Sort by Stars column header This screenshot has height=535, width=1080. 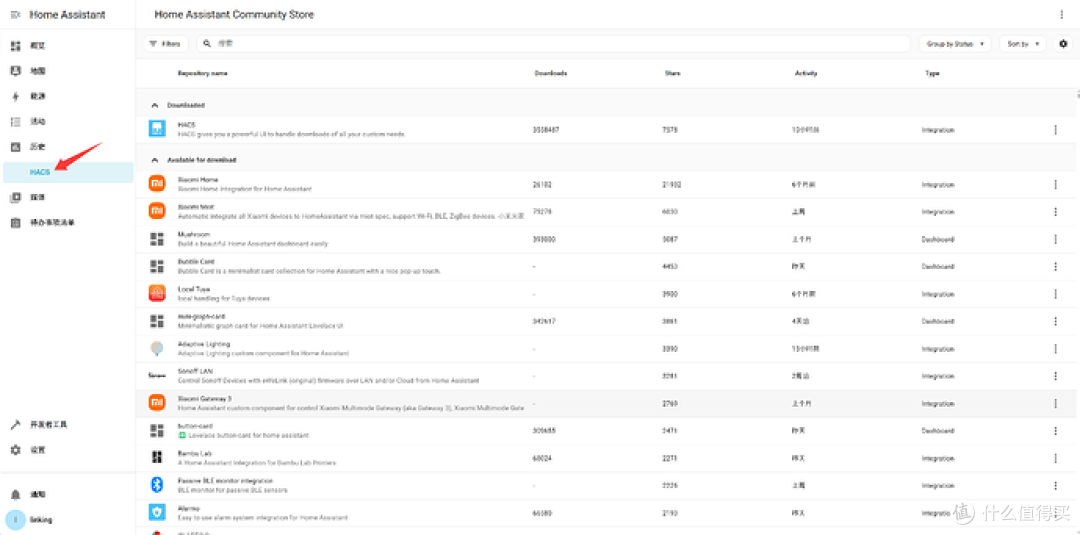pos(672,73)
